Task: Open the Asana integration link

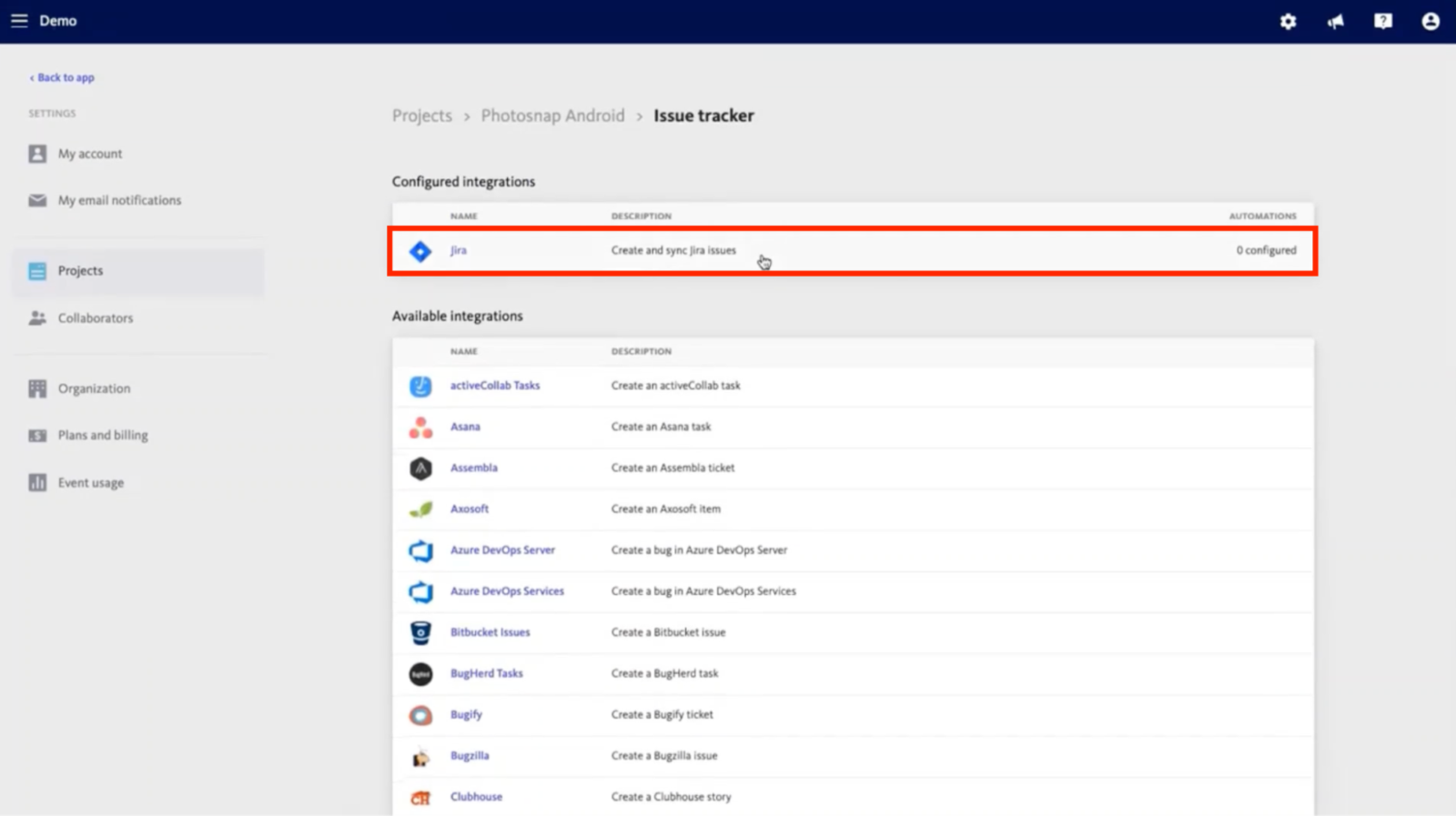Action: point(465,427)
